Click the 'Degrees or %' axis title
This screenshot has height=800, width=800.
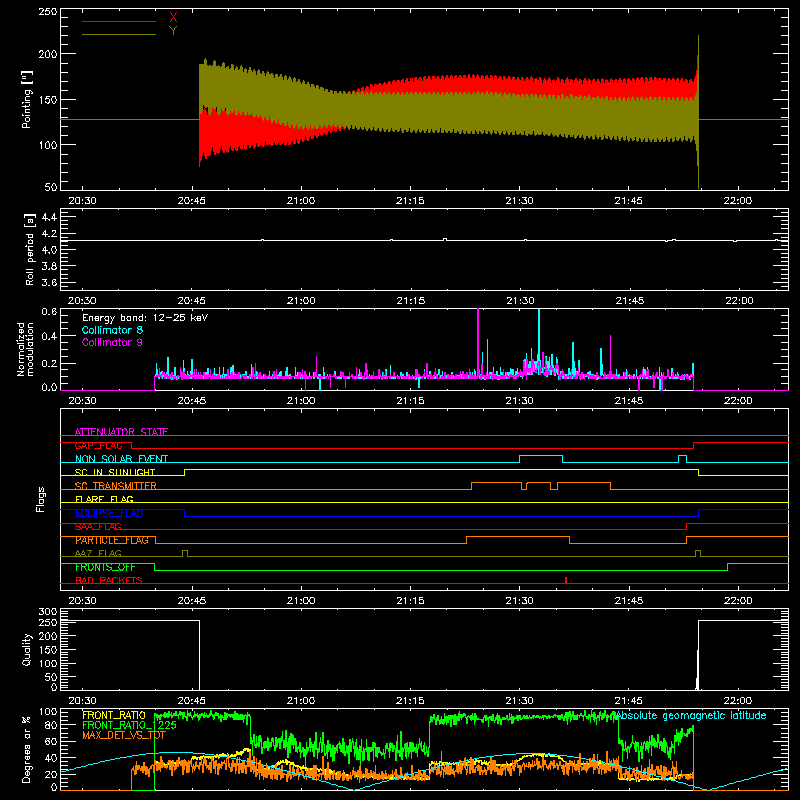click(x=27, y=748)
